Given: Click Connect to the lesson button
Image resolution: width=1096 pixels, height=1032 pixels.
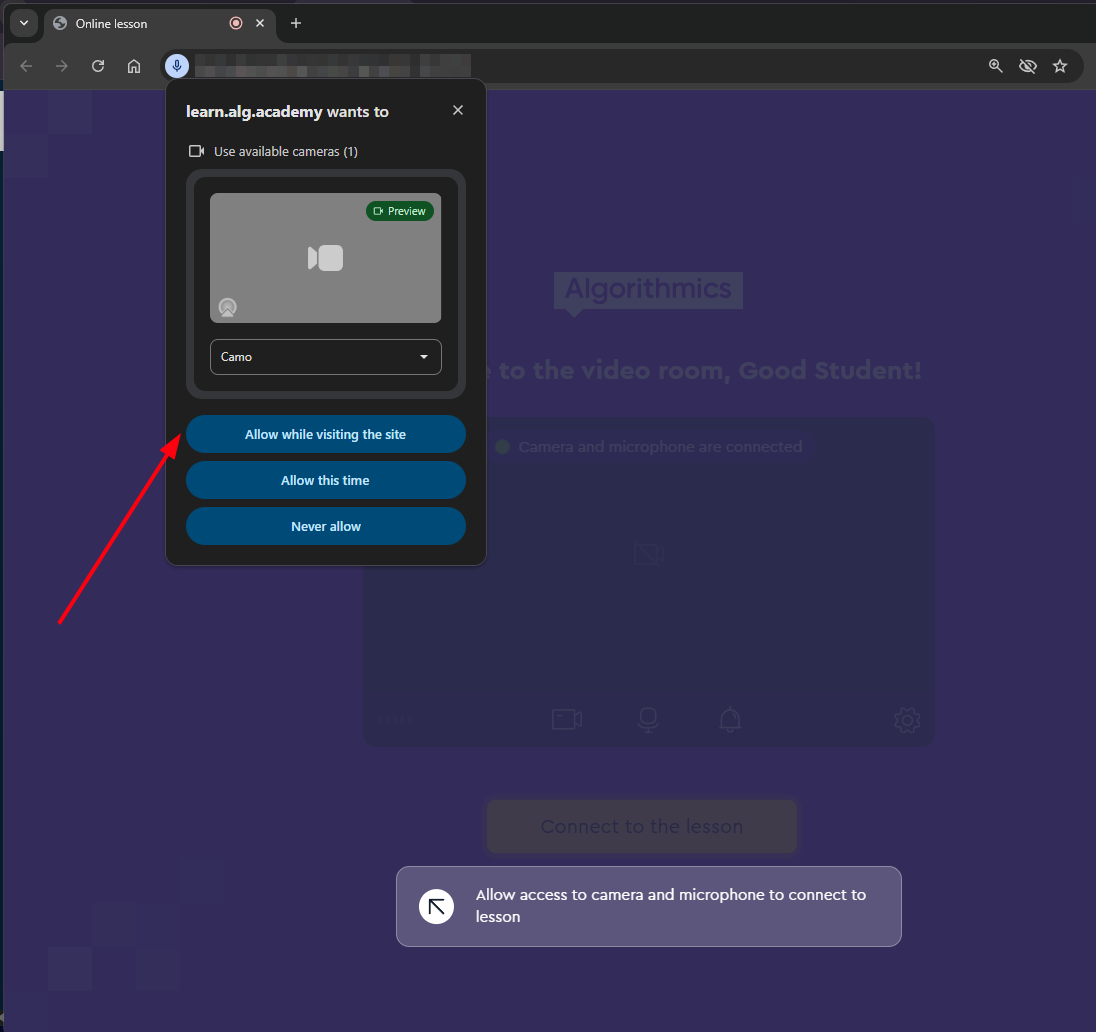Looking at the screenshot, I should (x=642, y=827).
